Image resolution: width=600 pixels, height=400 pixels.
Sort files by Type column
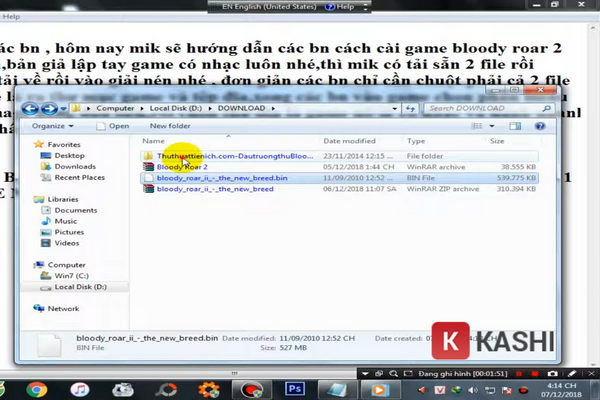point(416,141)
